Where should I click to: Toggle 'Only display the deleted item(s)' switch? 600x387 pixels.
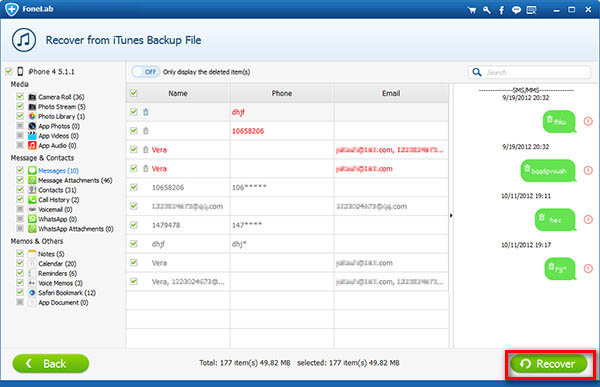(146, 72)
